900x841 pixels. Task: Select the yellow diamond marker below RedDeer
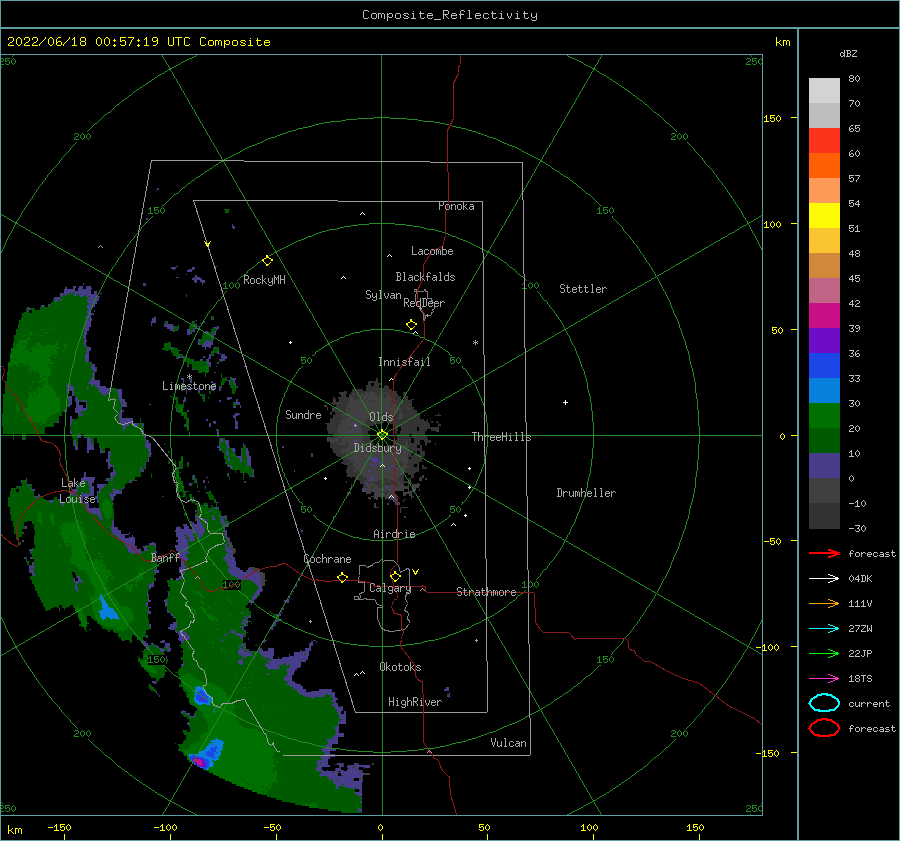coord(411,325)
